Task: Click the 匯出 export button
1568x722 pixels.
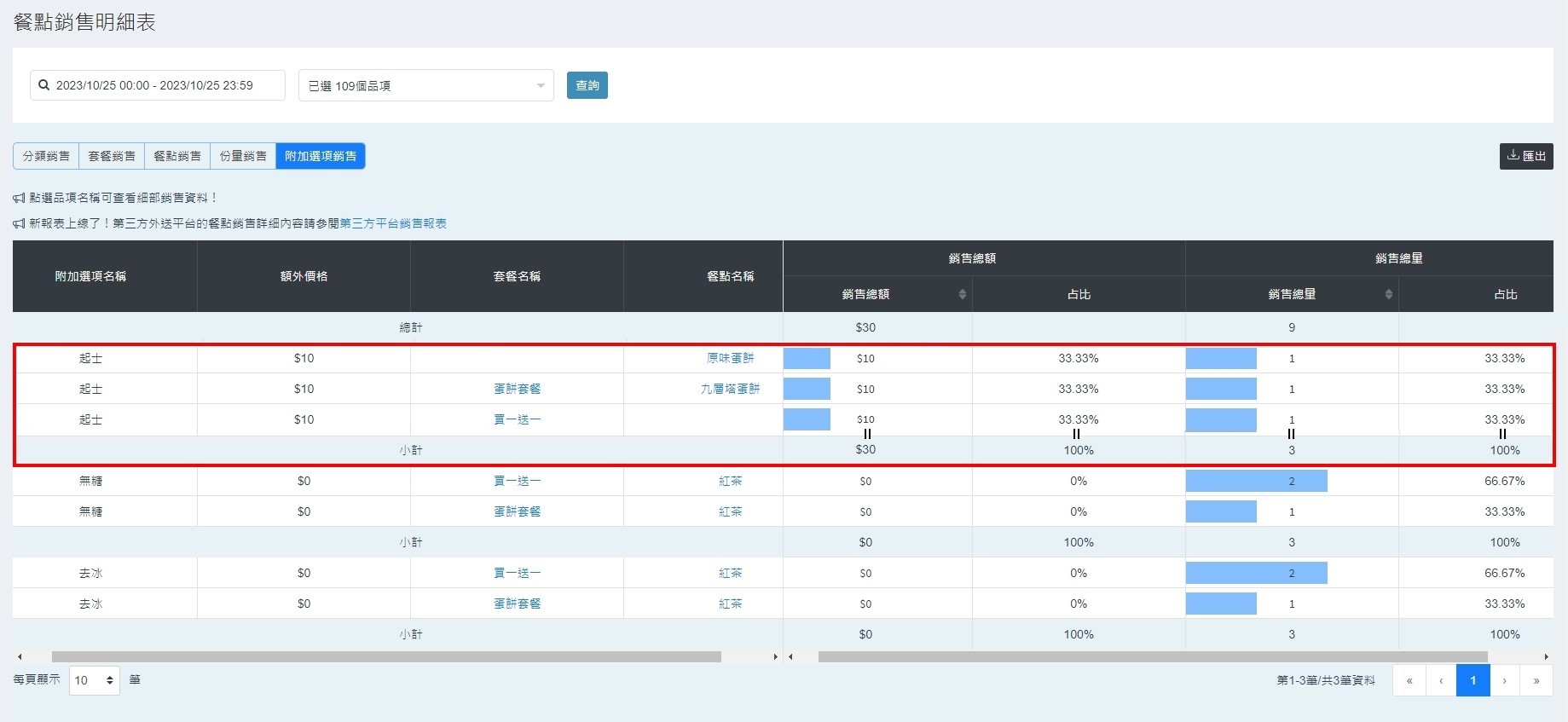Action: point(1526,156)
